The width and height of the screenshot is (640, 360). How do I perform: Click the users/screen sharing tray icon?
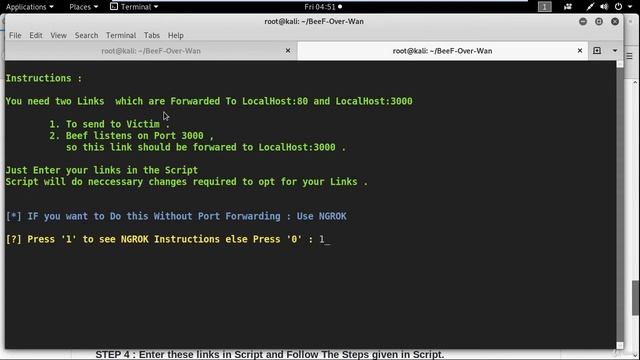pyautogui.click(x=568, y=7)
